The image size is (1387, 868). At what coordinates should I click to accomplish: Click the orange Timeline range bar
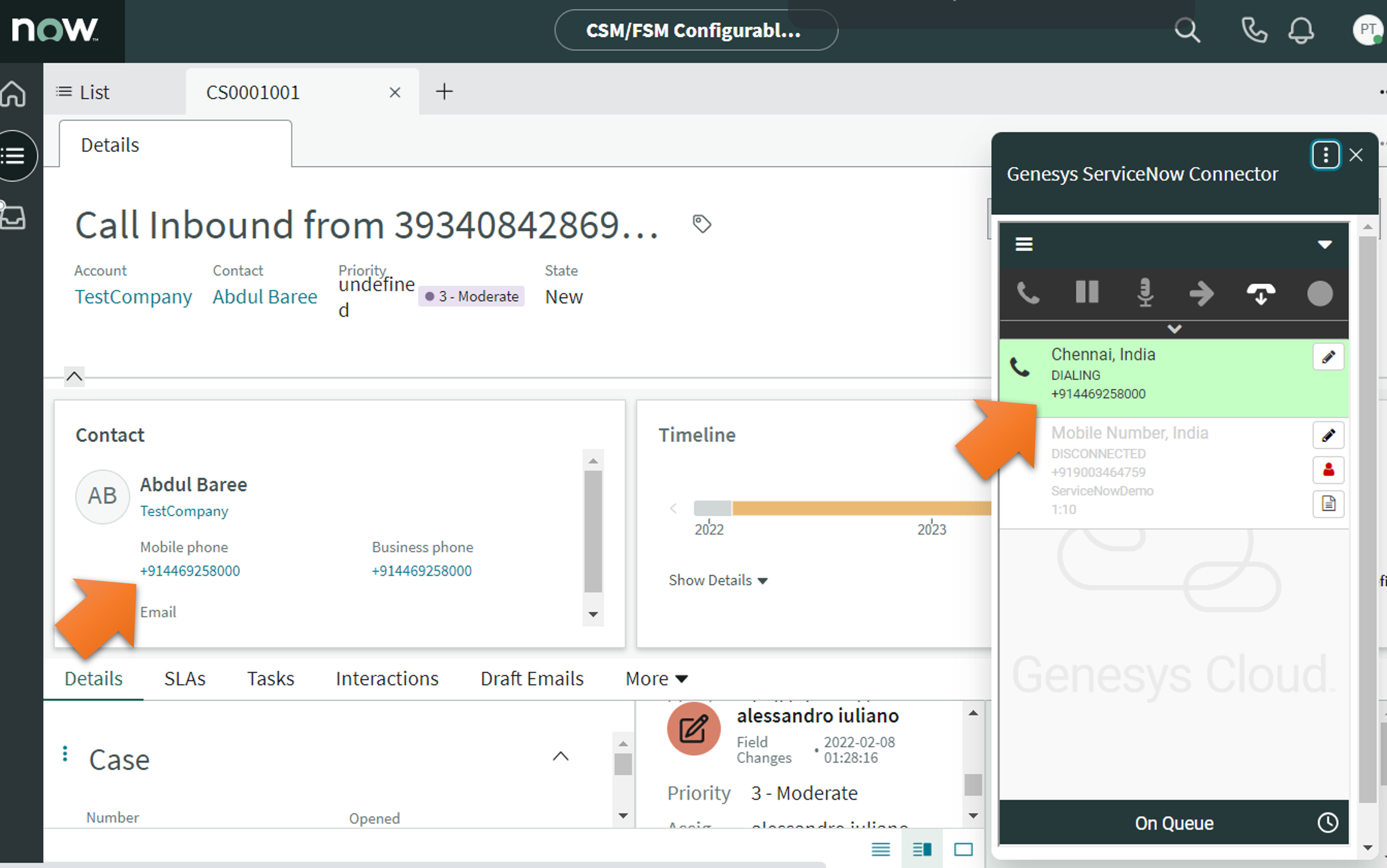pyautogui.click(x=861, y=508)
